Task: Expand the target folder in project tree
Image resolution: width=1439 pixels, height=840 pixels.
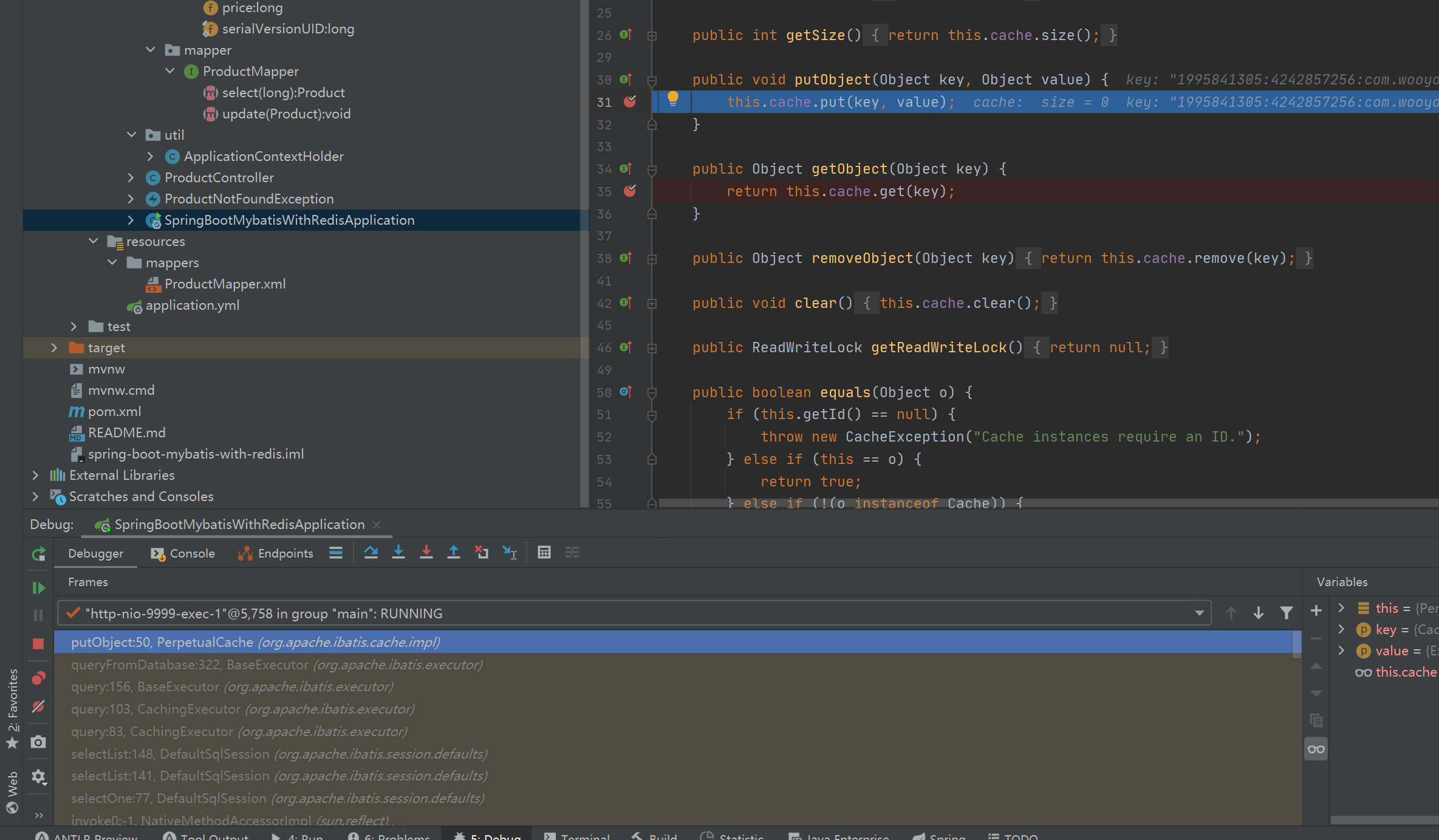Action: (54, 347)
